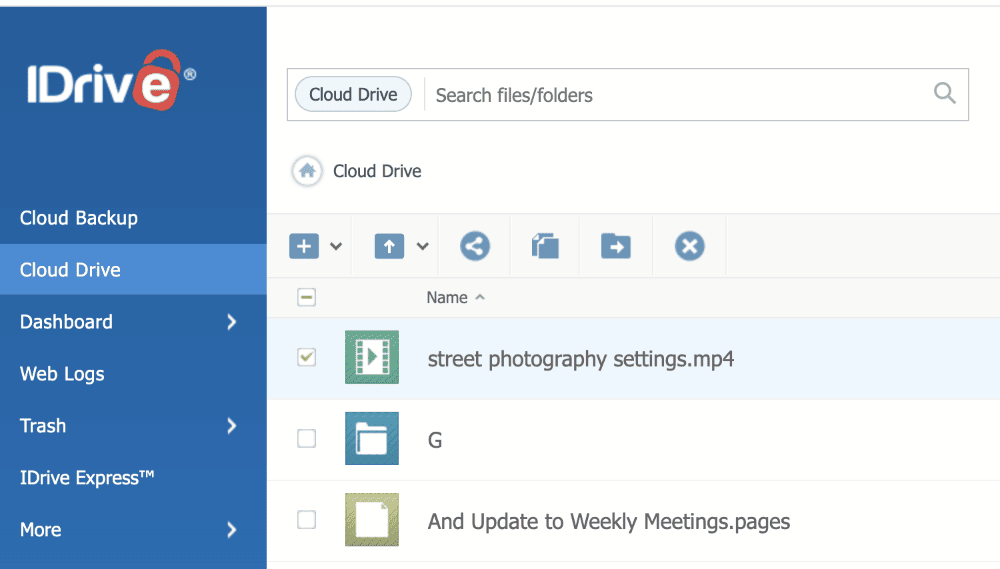Viewport: 1000px width, 569px height.
Task: Expand the Dashboard submenu
Action: pyautogui.click(x=231, y=322)
